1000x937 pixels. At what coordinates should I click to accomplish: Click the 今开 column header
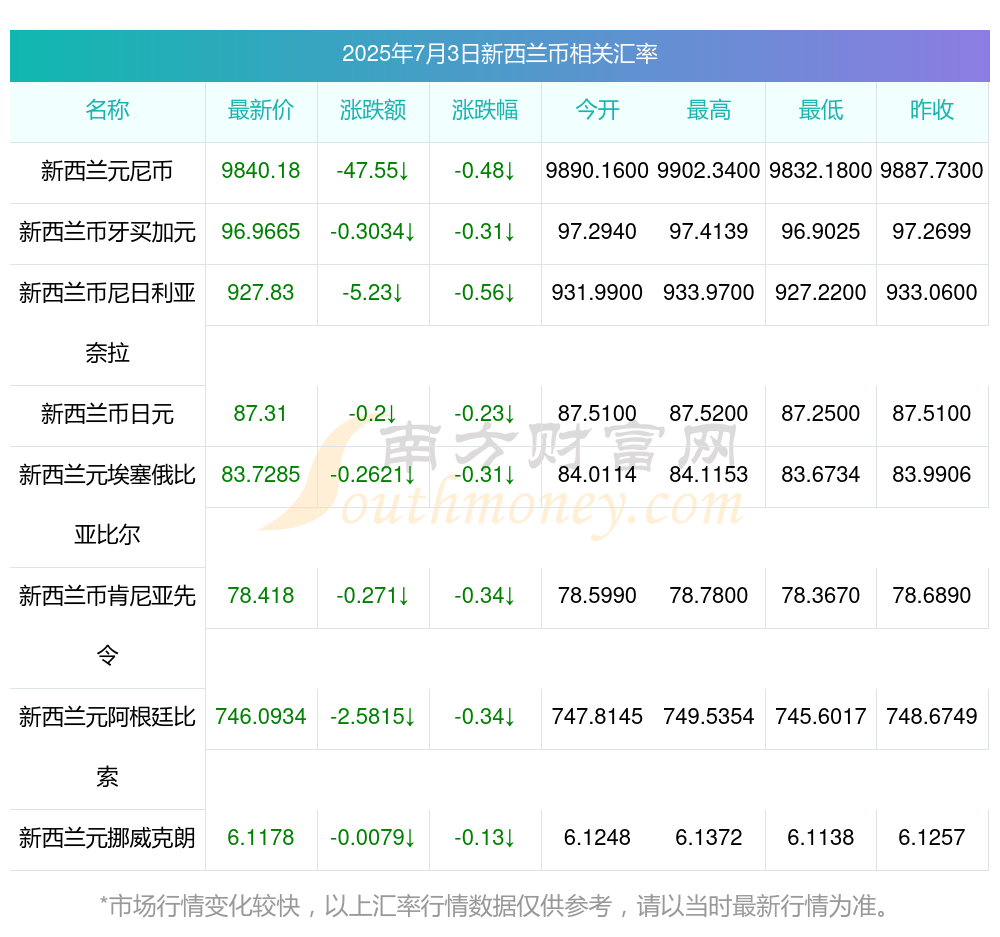pyautogui.click(x=597, y=110)
